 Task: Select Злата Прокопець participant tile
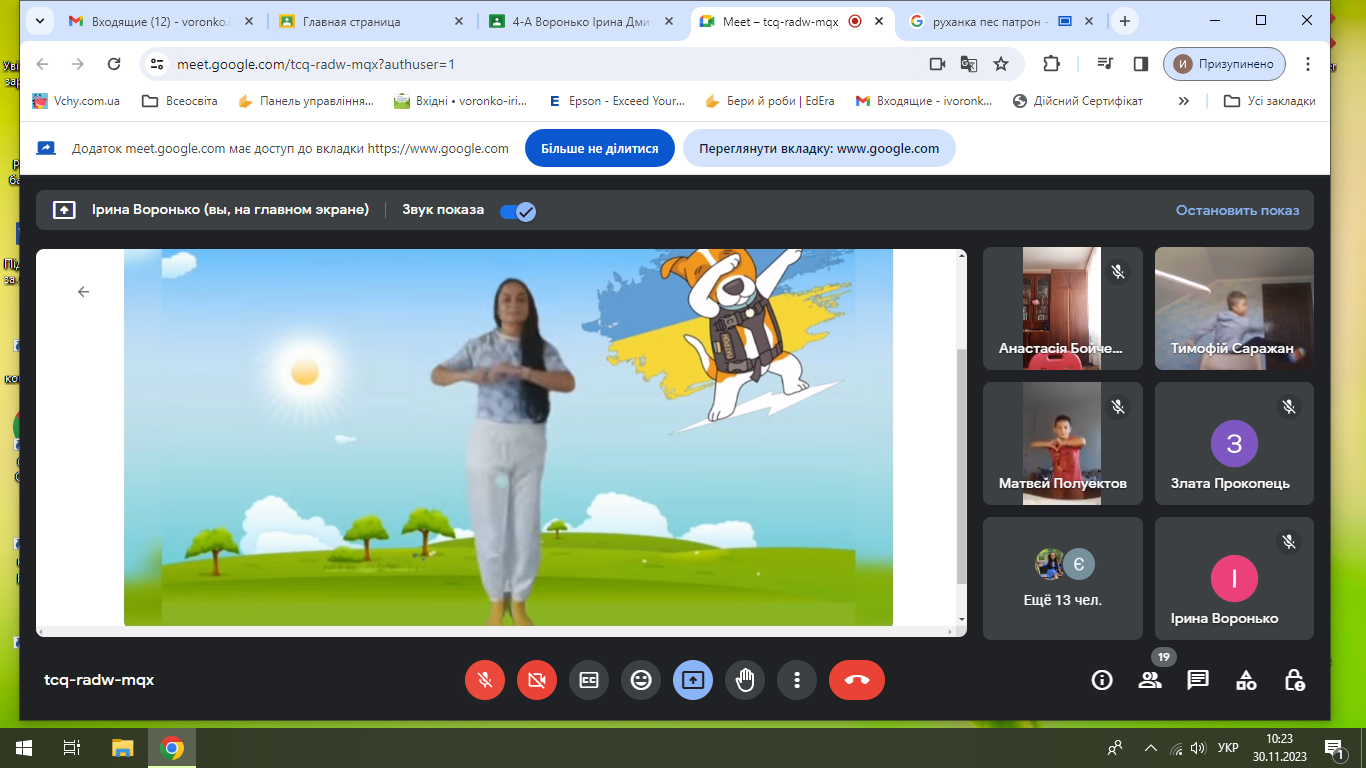click(x=1234, y=443)
